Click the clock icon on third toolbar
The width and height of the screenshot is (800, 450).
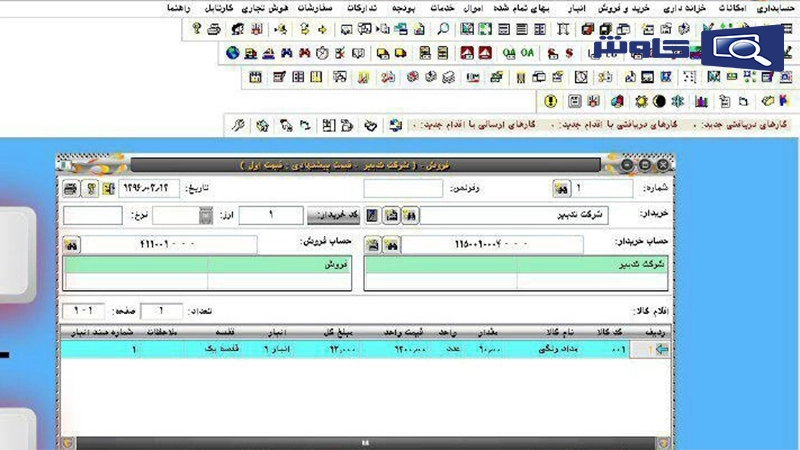pyautogui.click(x=581, y=77)
